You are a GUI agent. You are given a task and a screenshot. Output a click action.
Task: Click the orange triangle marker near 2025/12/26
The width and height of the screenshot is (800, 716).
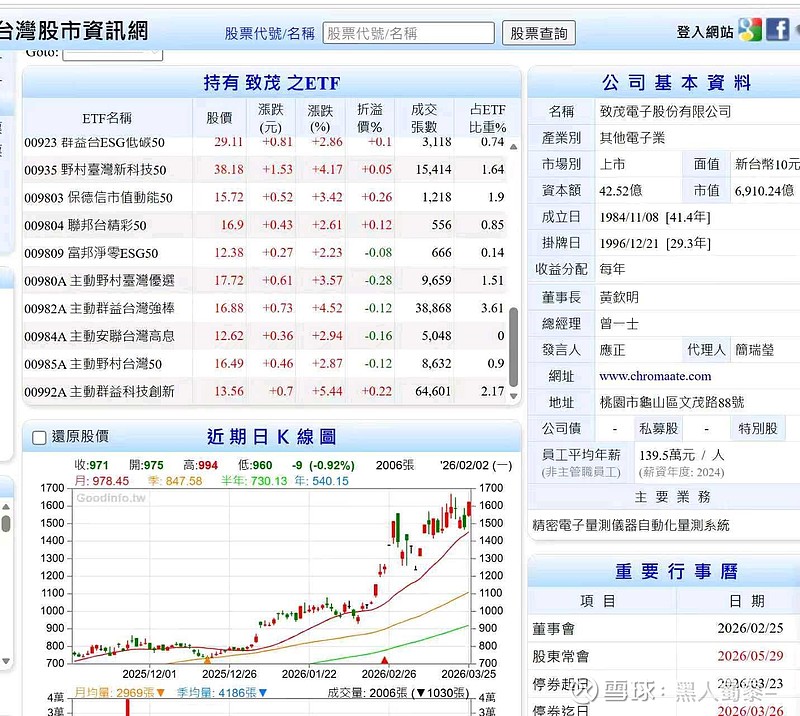tap(207, 660)
